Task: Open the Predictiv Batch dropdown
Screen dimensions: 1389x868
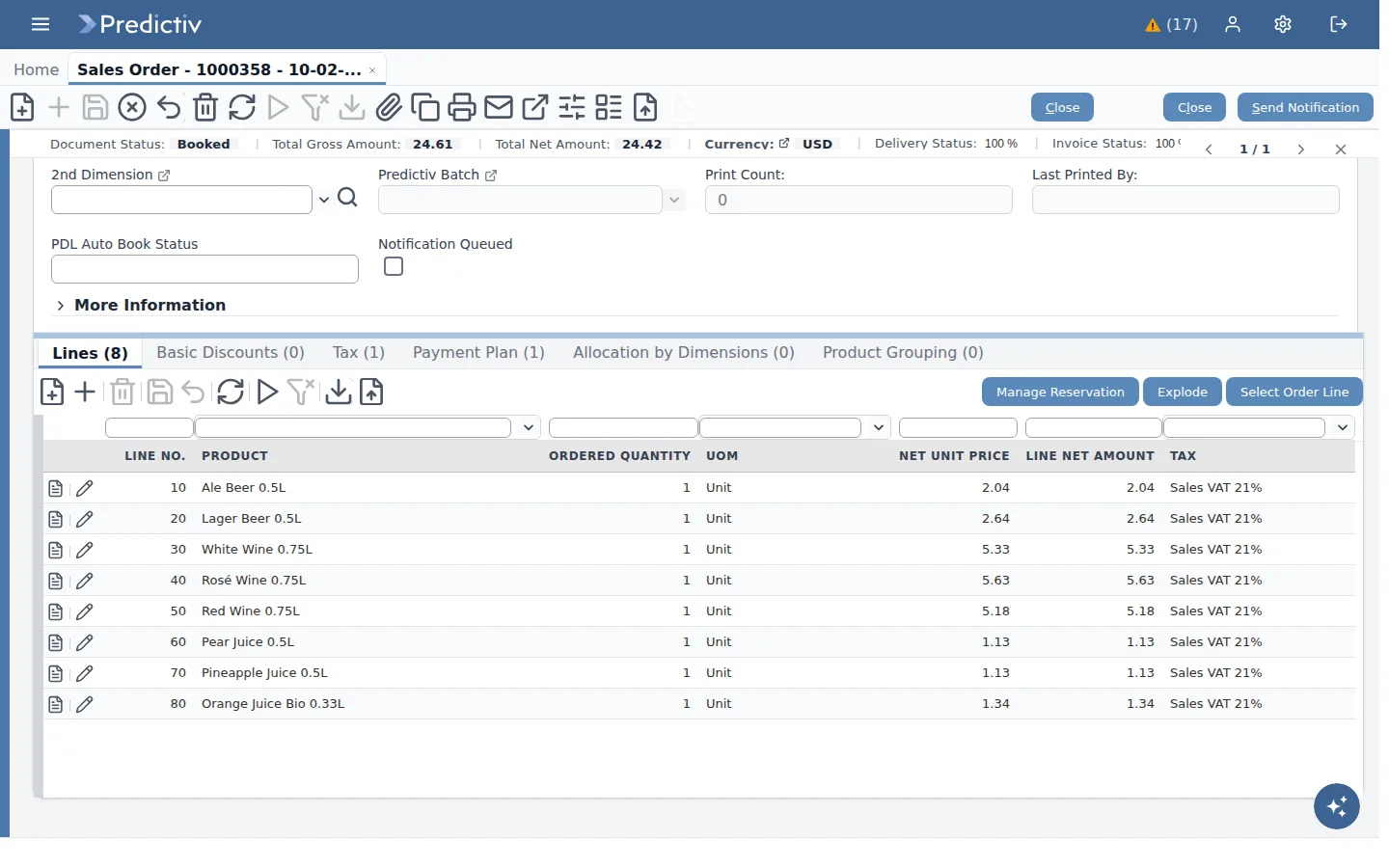Action: [x=674, y=200]
